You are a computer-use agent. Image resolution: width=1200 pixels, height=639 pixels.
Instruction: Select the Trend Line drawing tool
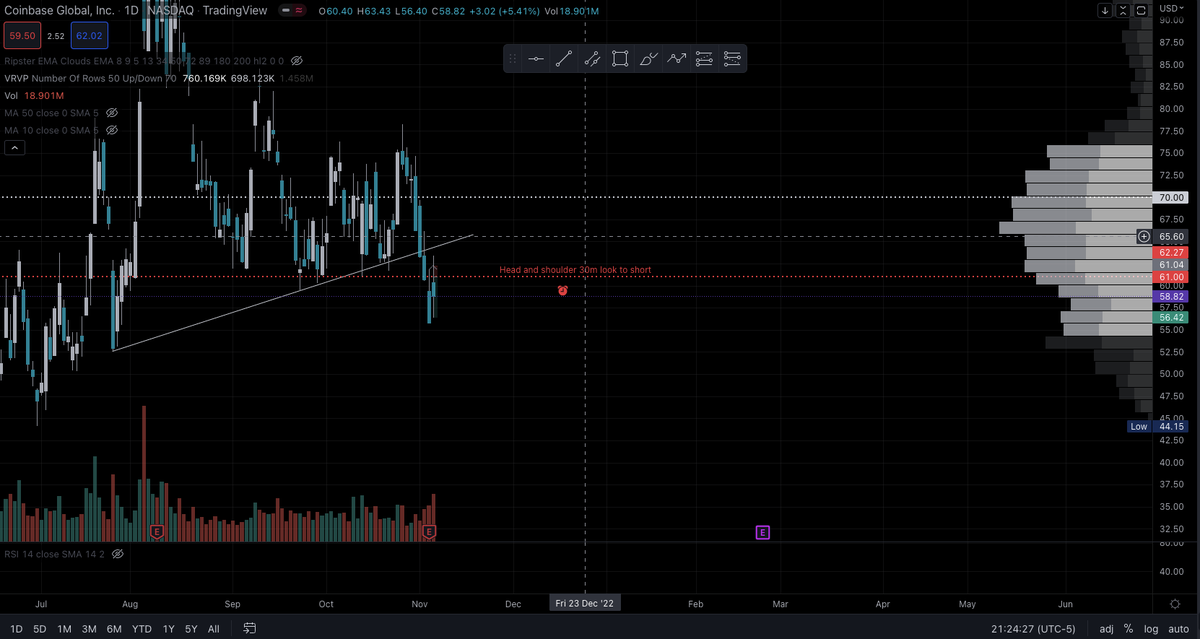coord(563,58)
